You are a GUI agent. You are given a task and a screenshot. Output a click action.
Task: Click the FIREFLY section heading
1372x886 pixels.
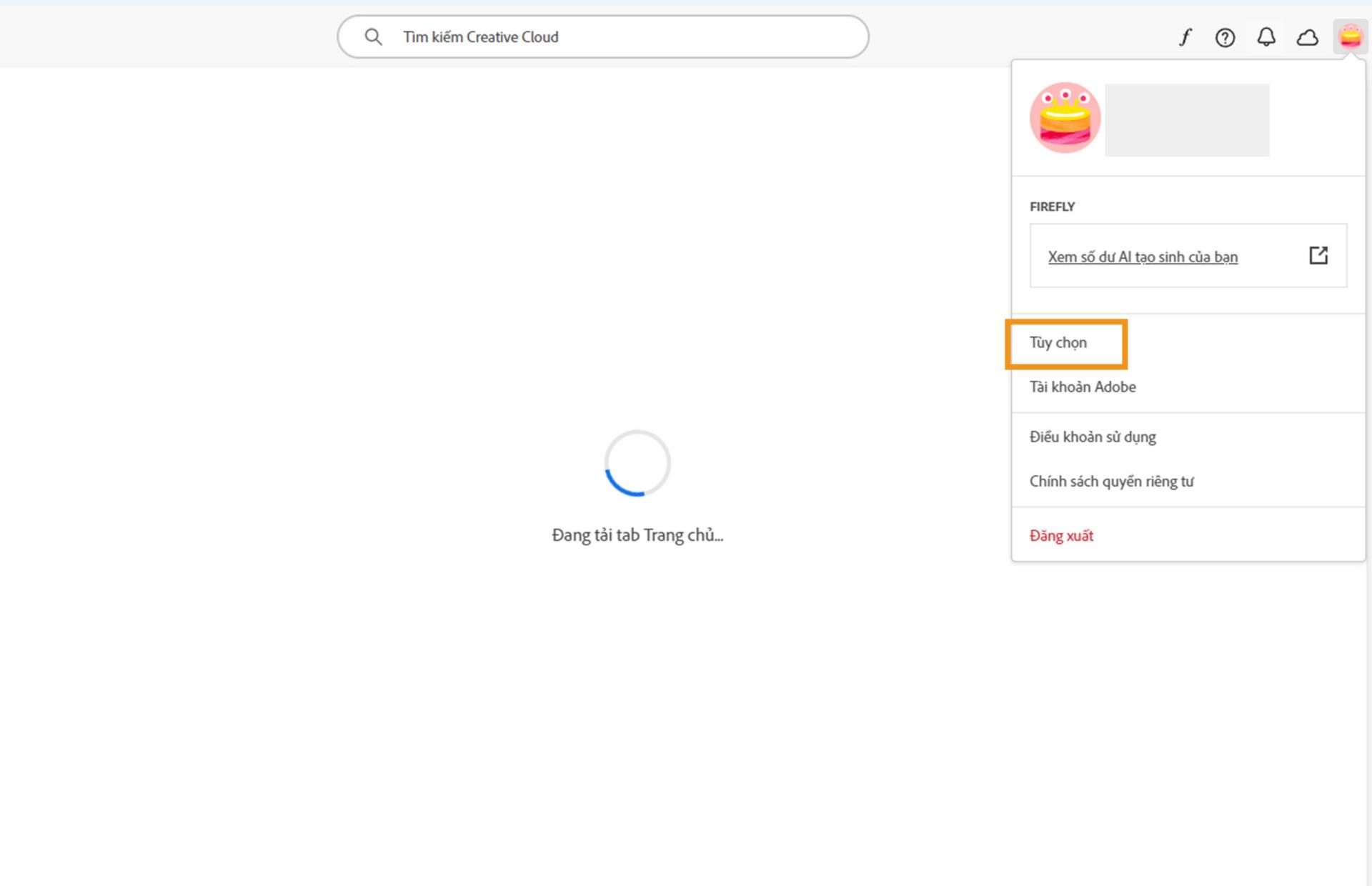coord(1052,206)
